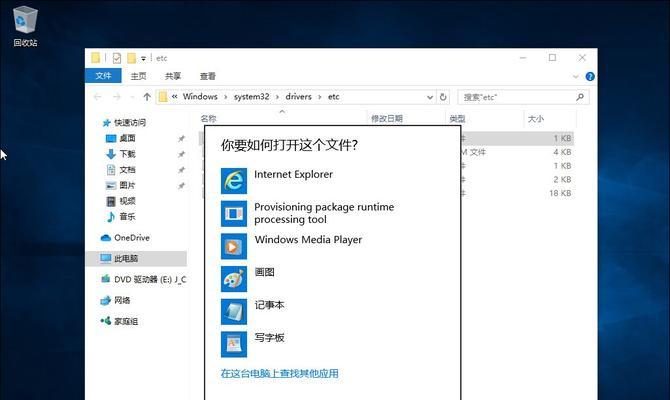Click the Windows breadcrumb segment
The width and height of the screenshot is (670, 400).
(200, 97)
